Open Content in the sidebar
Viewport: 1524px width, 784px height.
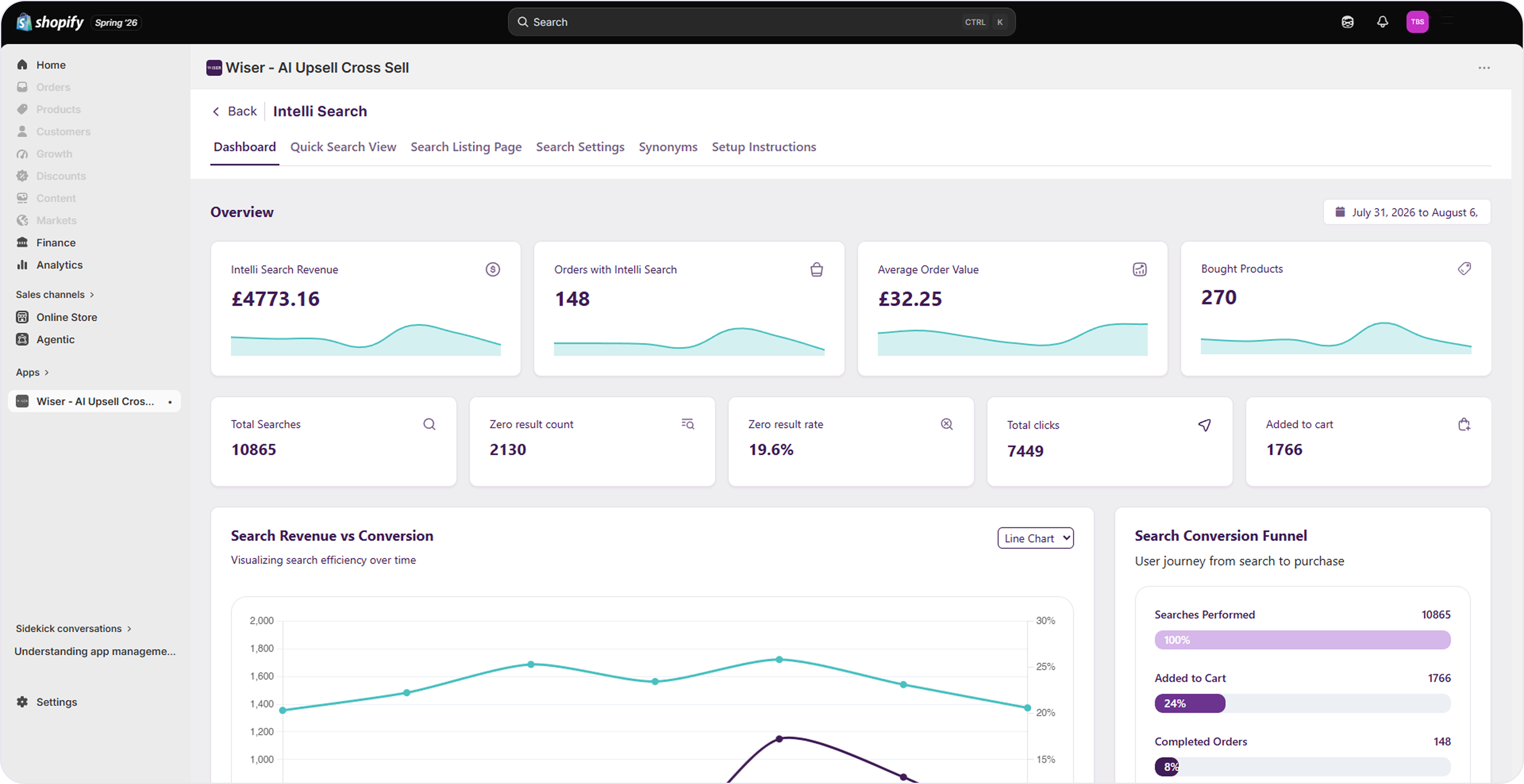(x=55, y=198)
